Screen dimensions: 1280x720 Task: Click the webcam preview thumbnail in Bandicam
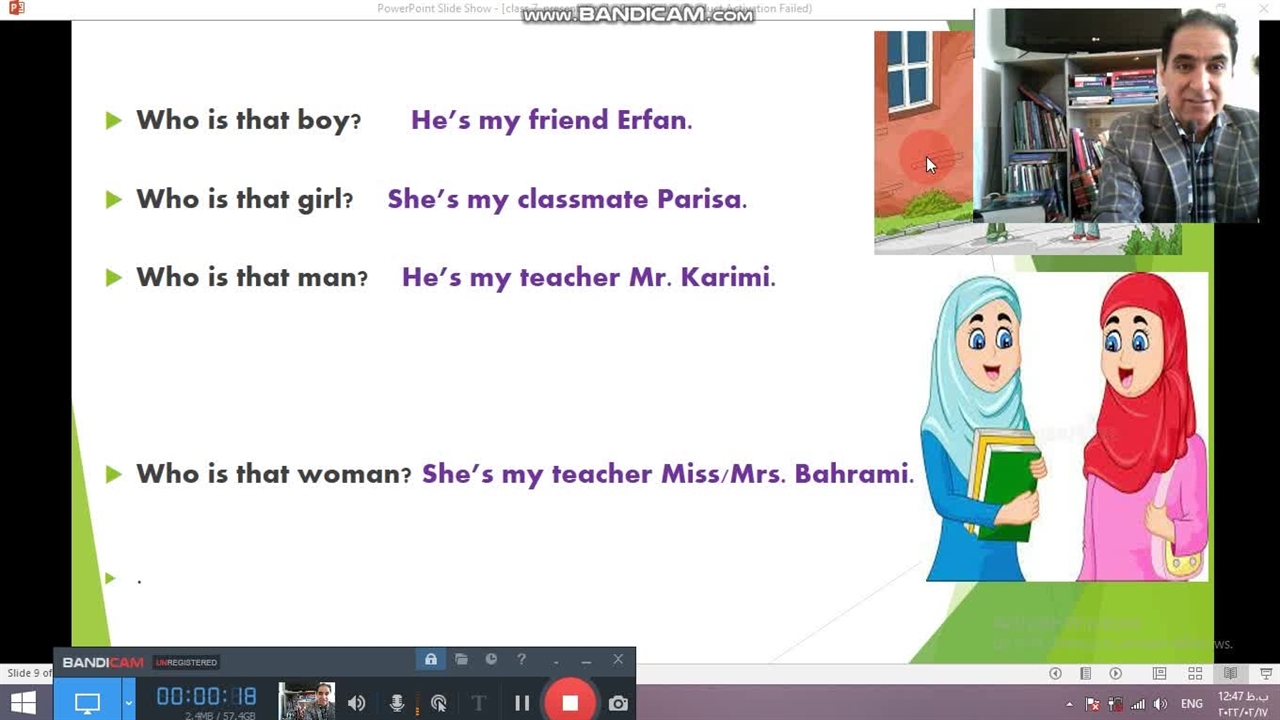[306, 702]
